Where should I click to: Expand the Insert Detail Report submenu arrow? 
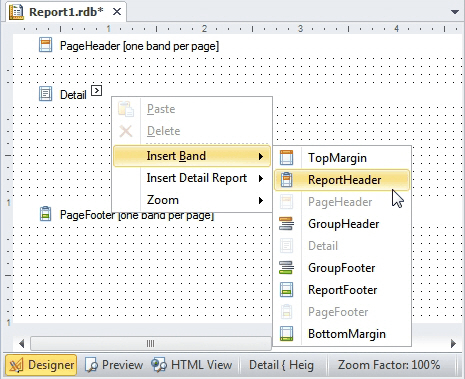pos(261,178)
